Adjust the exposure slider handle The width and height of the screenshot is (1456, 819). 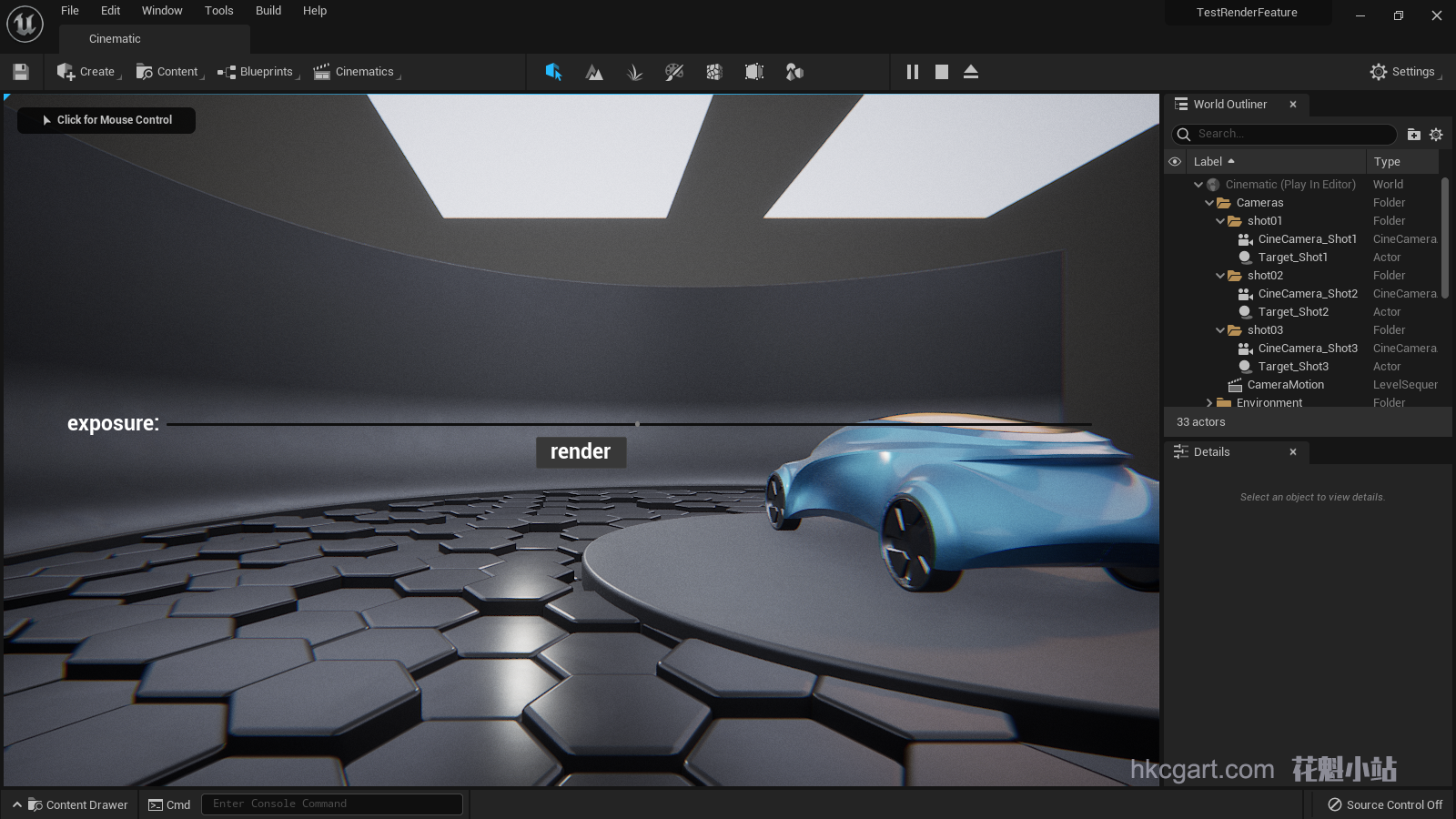pos(637,424)
